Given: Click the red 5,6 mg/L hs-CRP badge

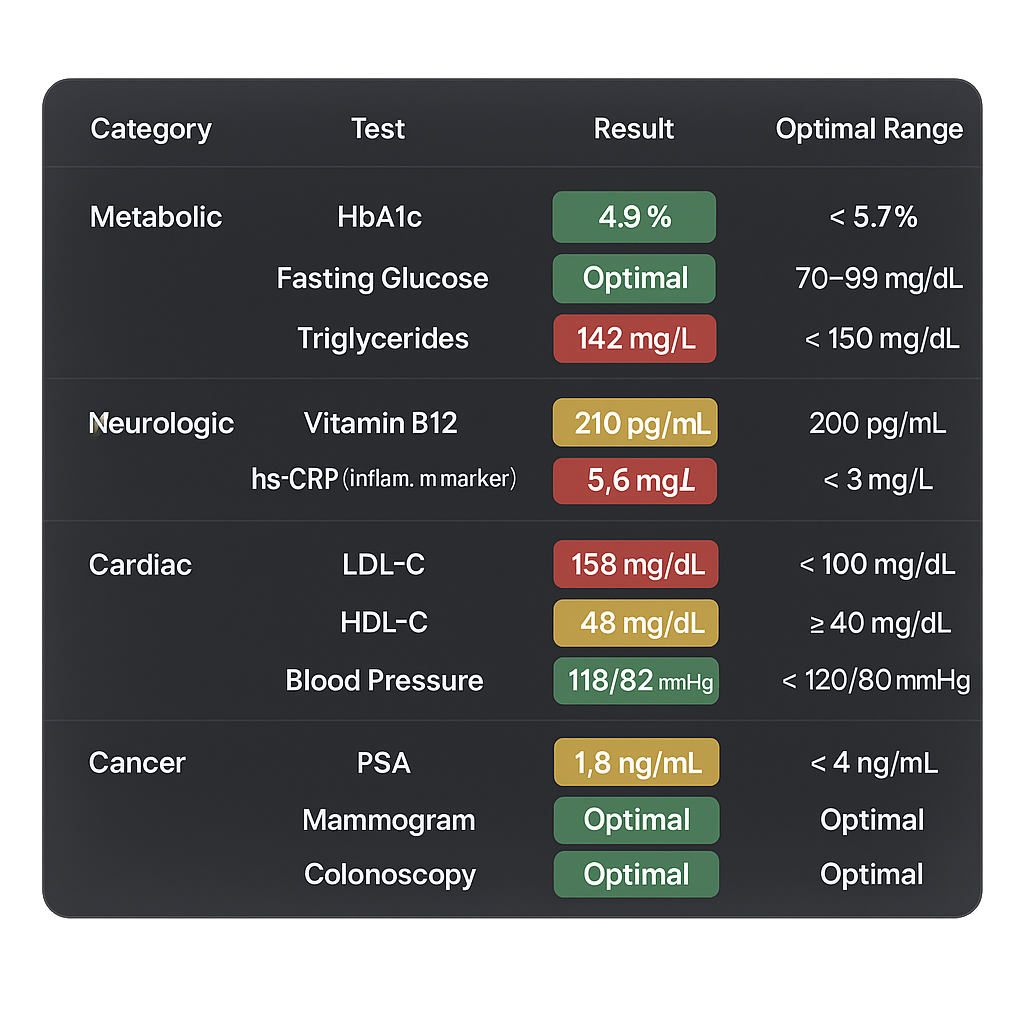Looking at the screenshot, I should point(635,481).
